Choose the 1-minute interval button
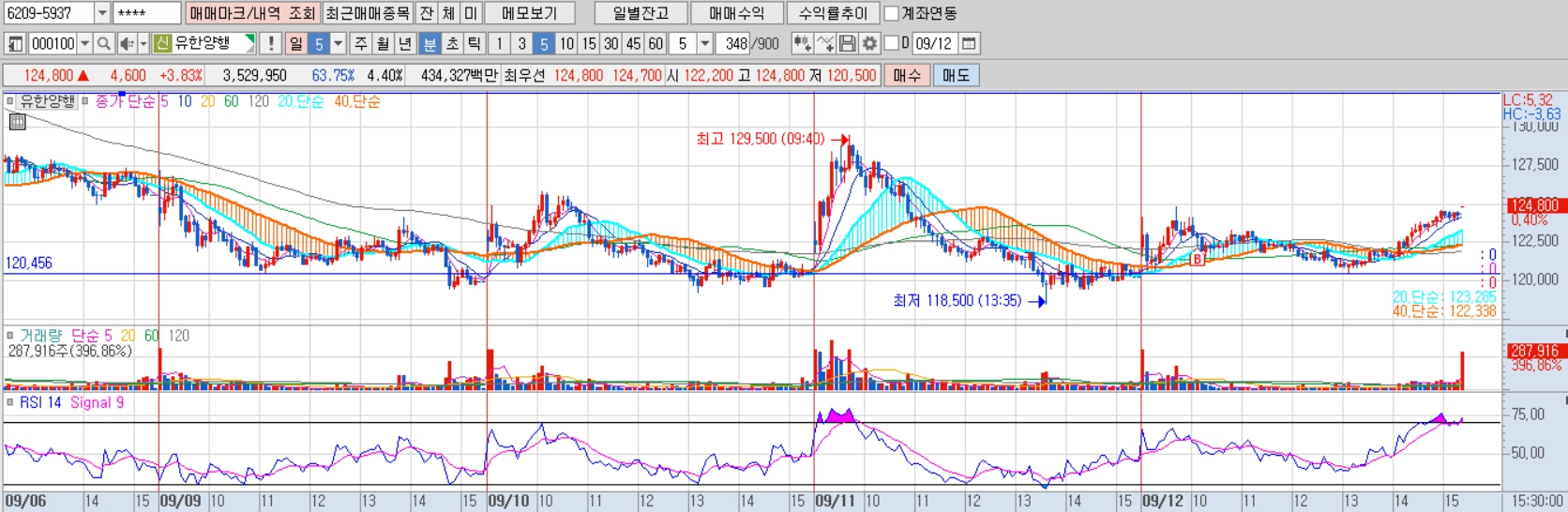This screenshot has width=1568, height=512. pos(500,43)
